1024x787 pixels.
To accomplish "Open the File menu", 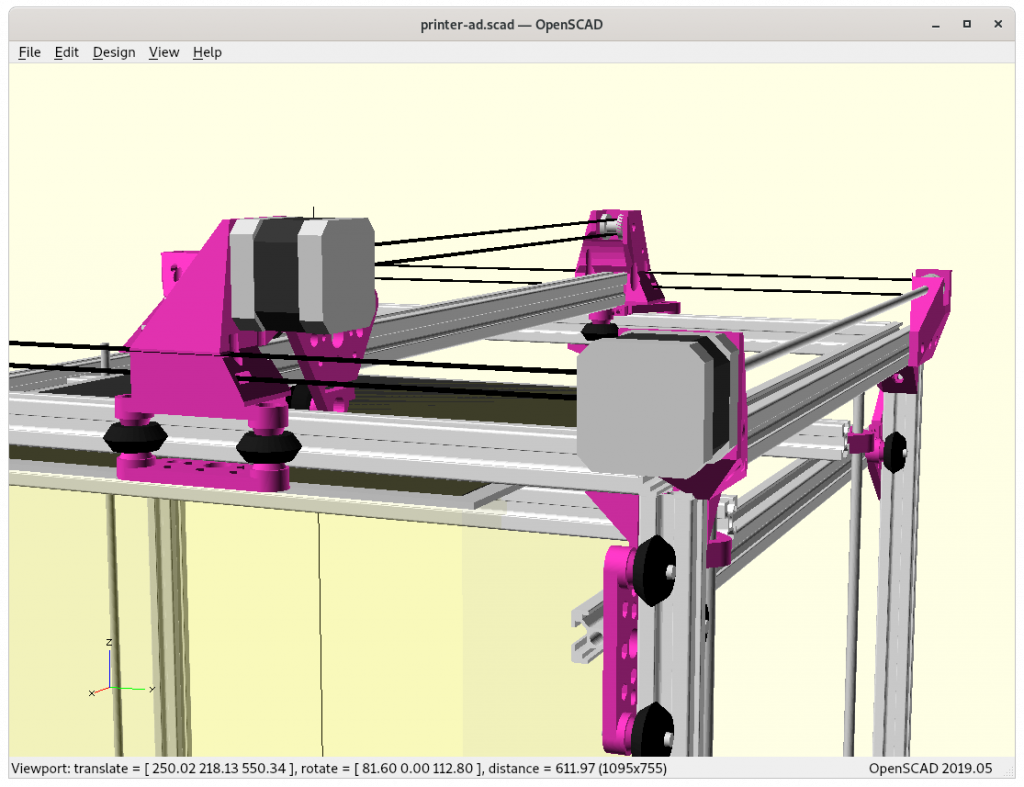I will pos(29,52).
